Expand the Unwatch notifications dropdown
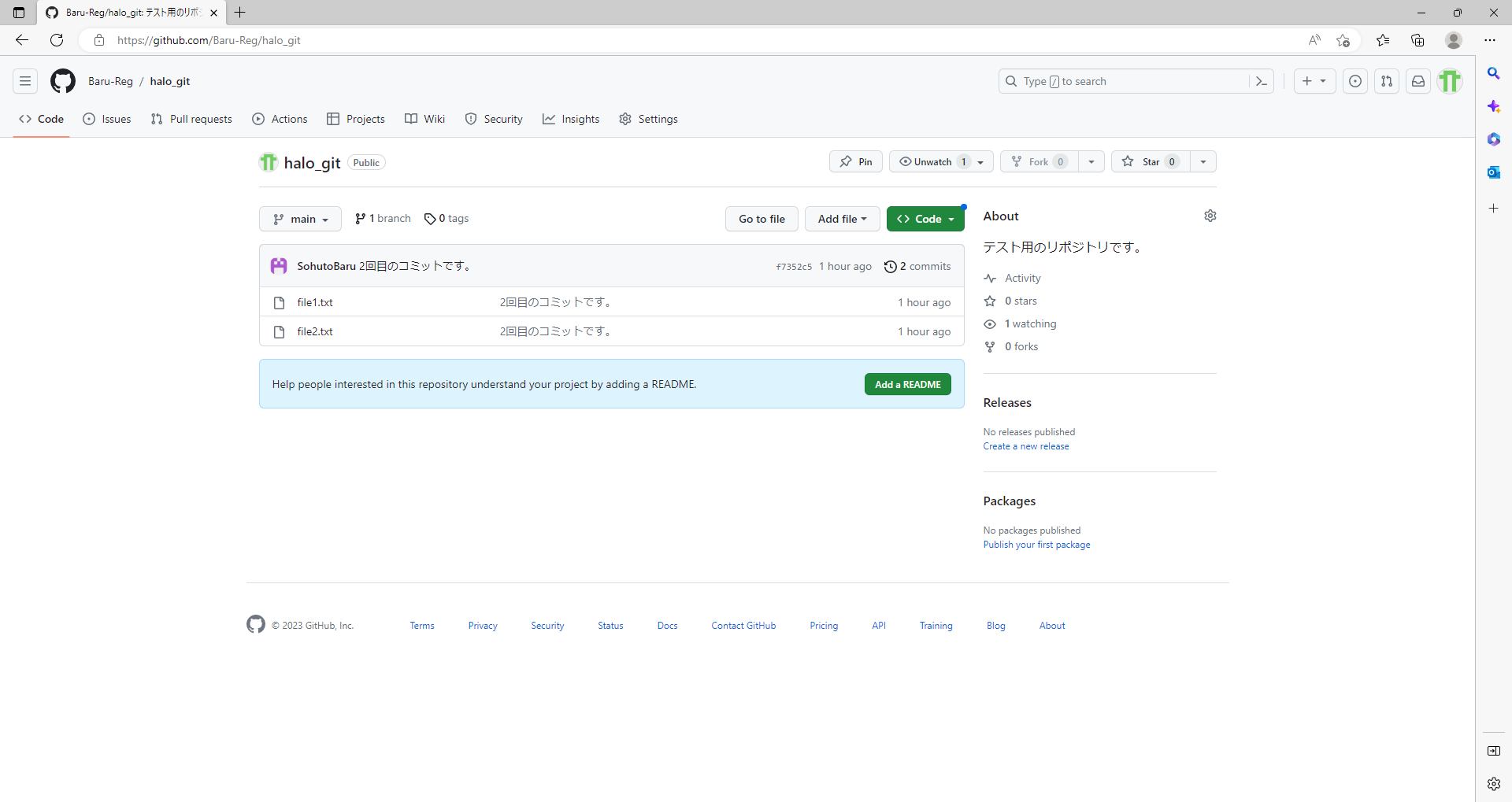The height and width of the screenshot is (802, 1512). tap(941, 161)
